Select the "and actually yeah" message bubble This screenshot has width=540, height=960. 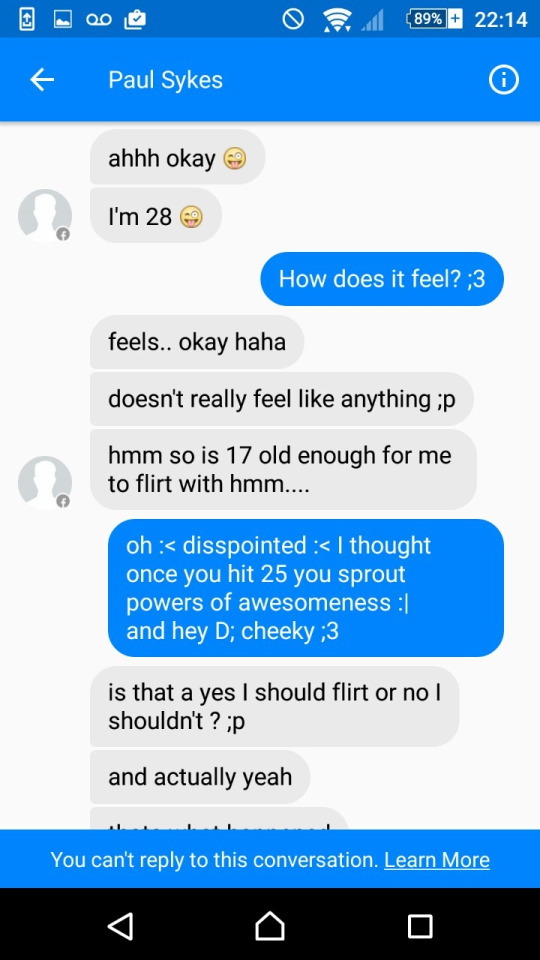coord(200,776)
